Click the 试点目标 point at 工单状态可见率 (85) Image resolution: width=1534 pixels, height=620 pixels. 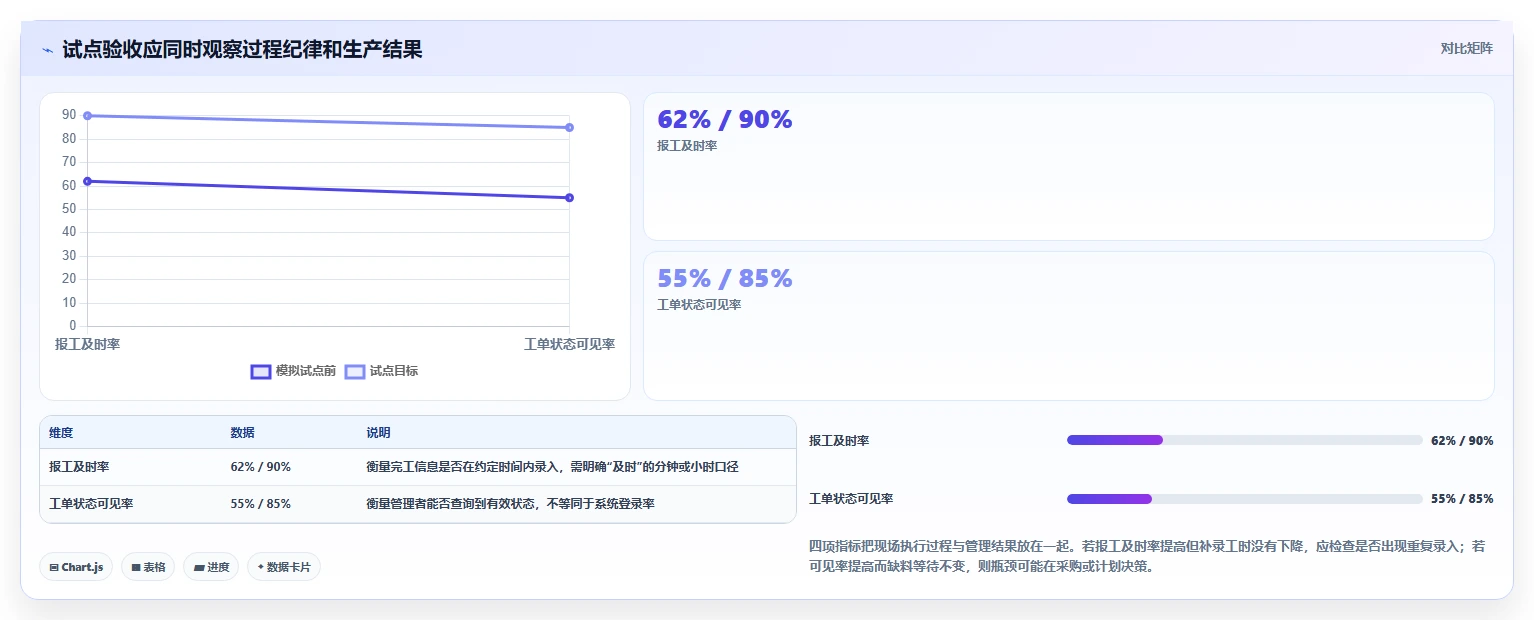[569, 127]
